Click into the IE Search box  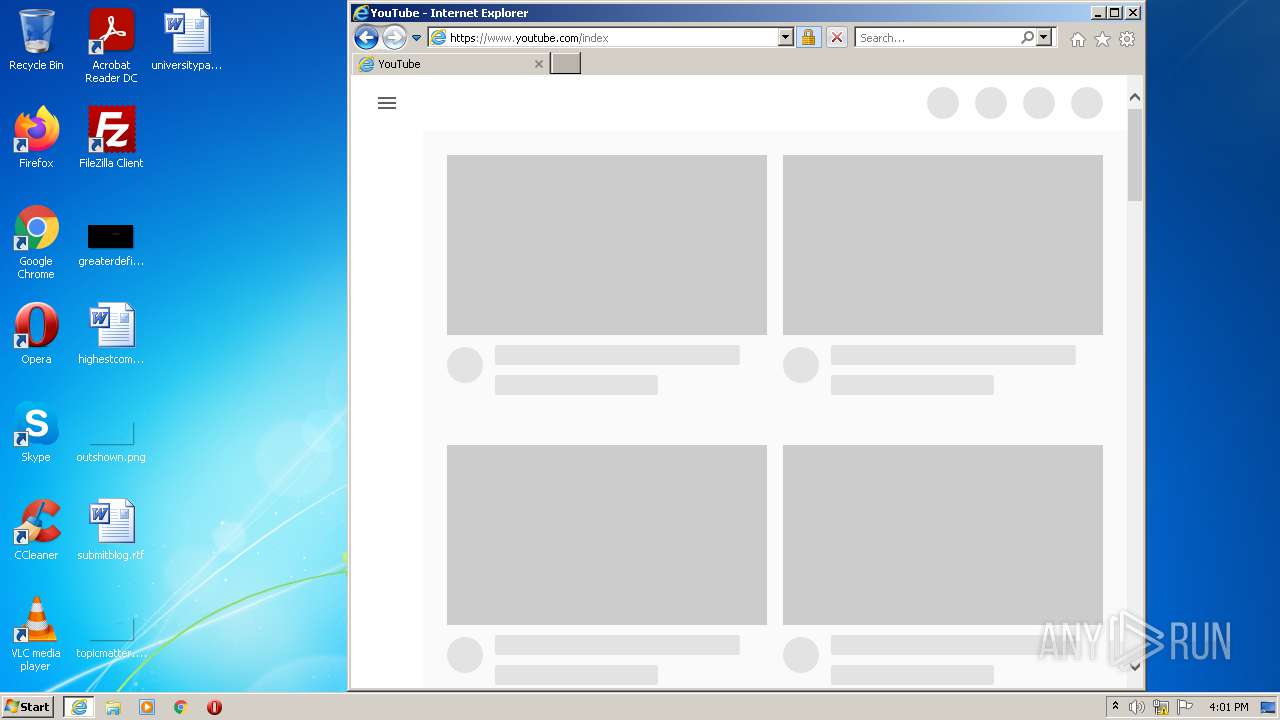coord(937,38)
